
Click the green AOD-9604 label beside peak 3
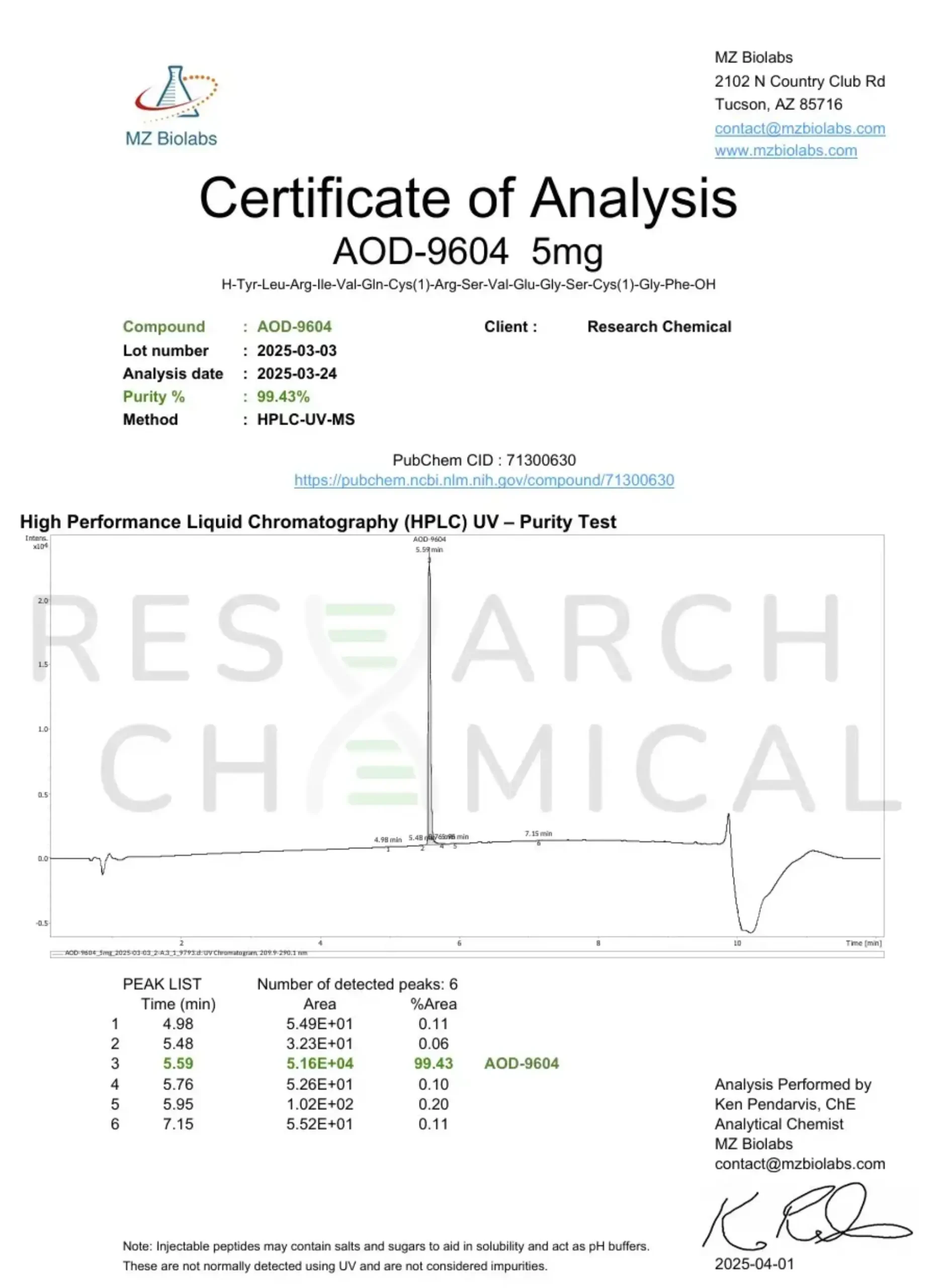pos(521,1063)
